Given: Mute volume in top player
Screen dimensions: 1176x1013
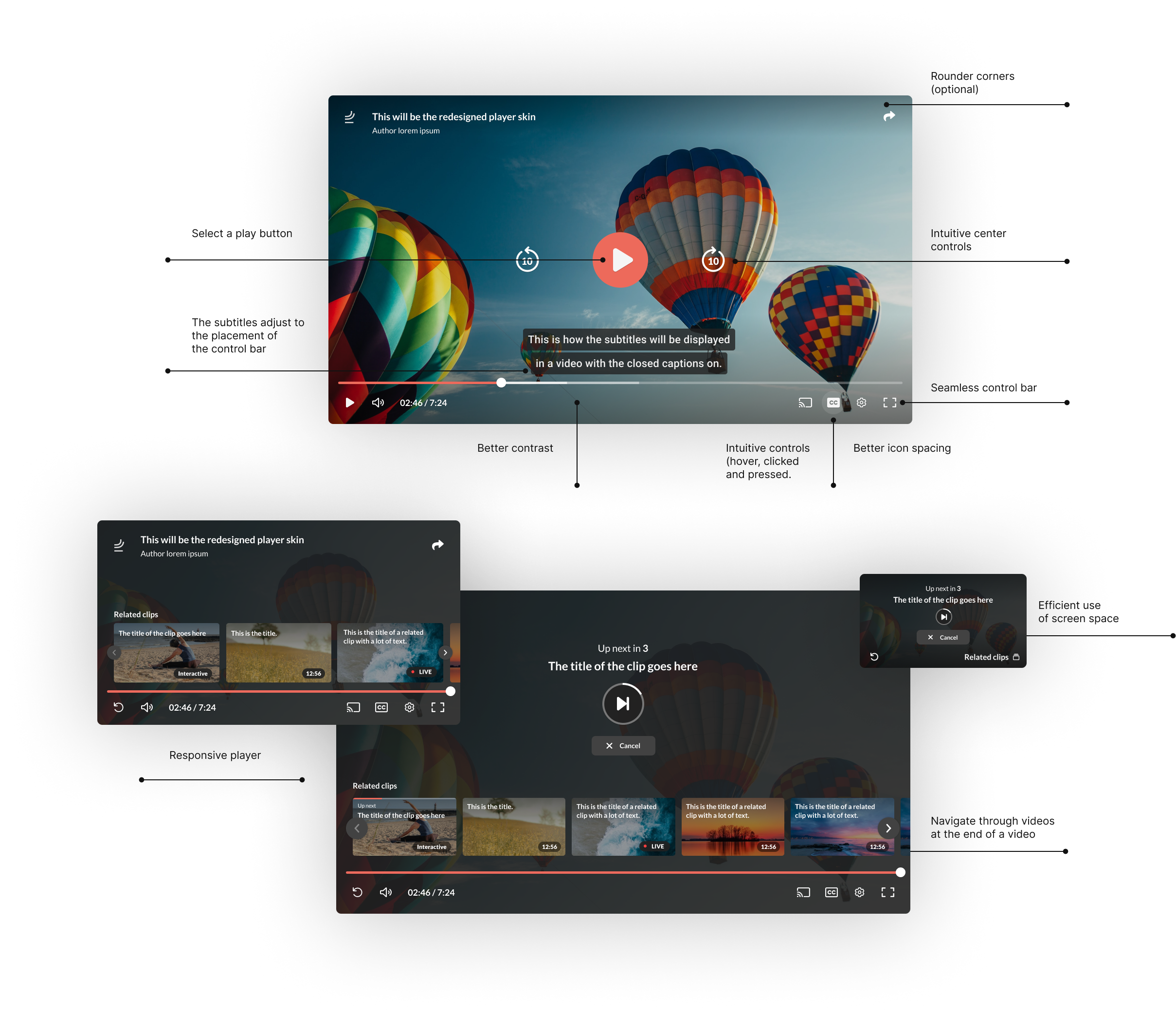Looking at the screenshot, I should point(378,403).
